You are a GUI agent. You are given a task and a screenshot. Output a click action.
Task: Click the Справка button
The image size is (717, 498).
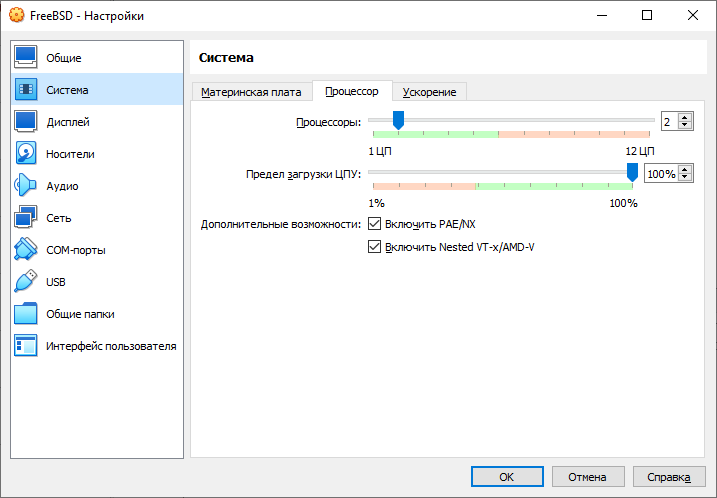coord(669,477)
